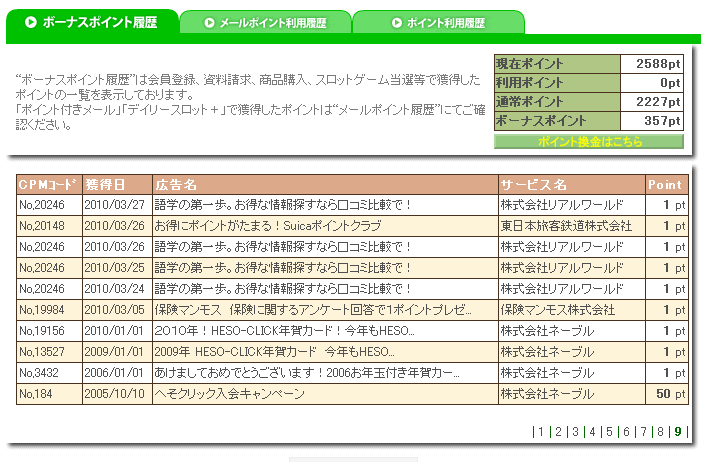Open the ボーナスポイント履歴 tab
Screen dimensions: 707x462
[92, 22]
